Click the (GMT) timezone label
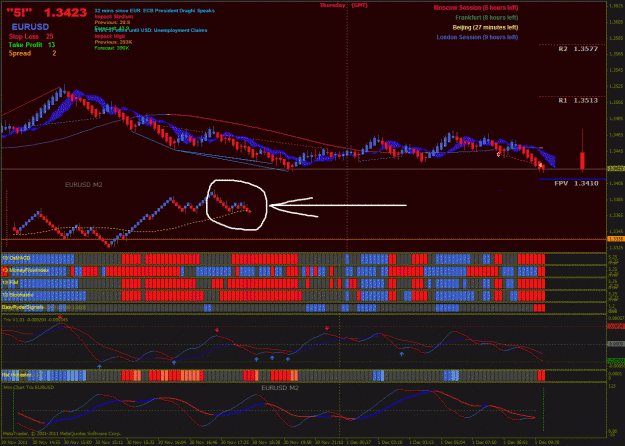The height and width of the screenshot is (446, 625). point(359,5)
